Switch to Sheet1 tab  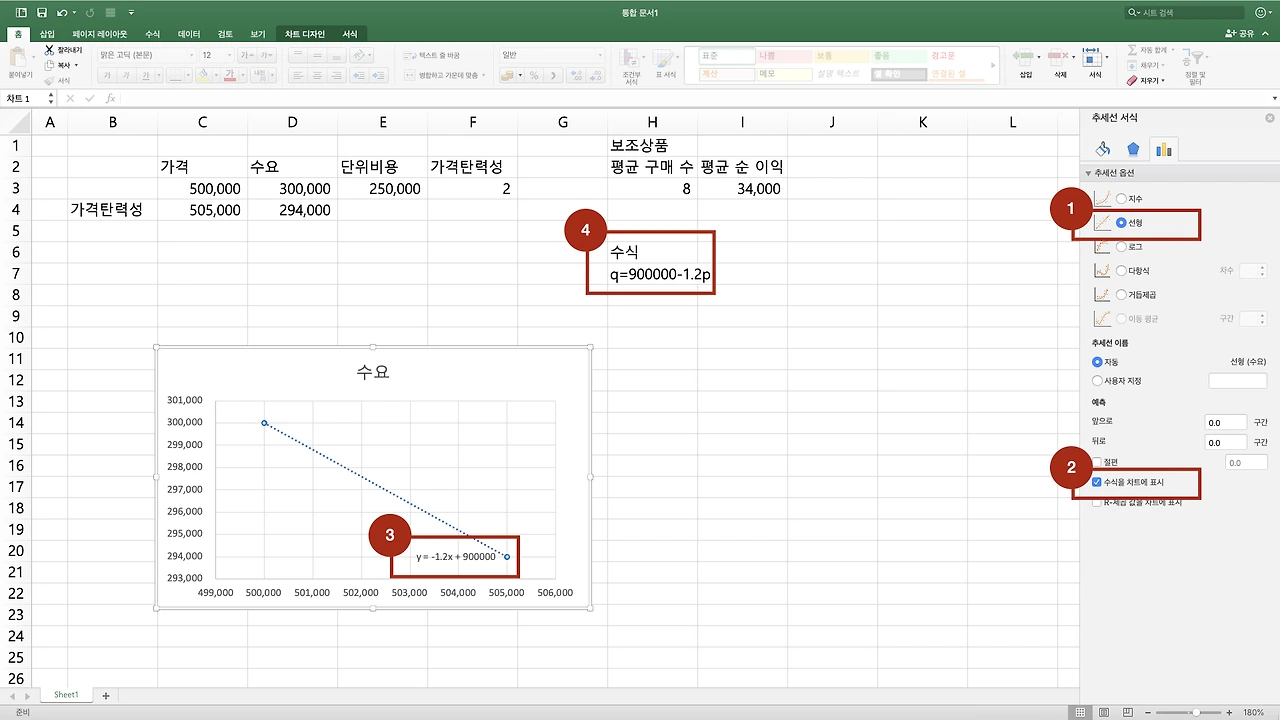66,694
